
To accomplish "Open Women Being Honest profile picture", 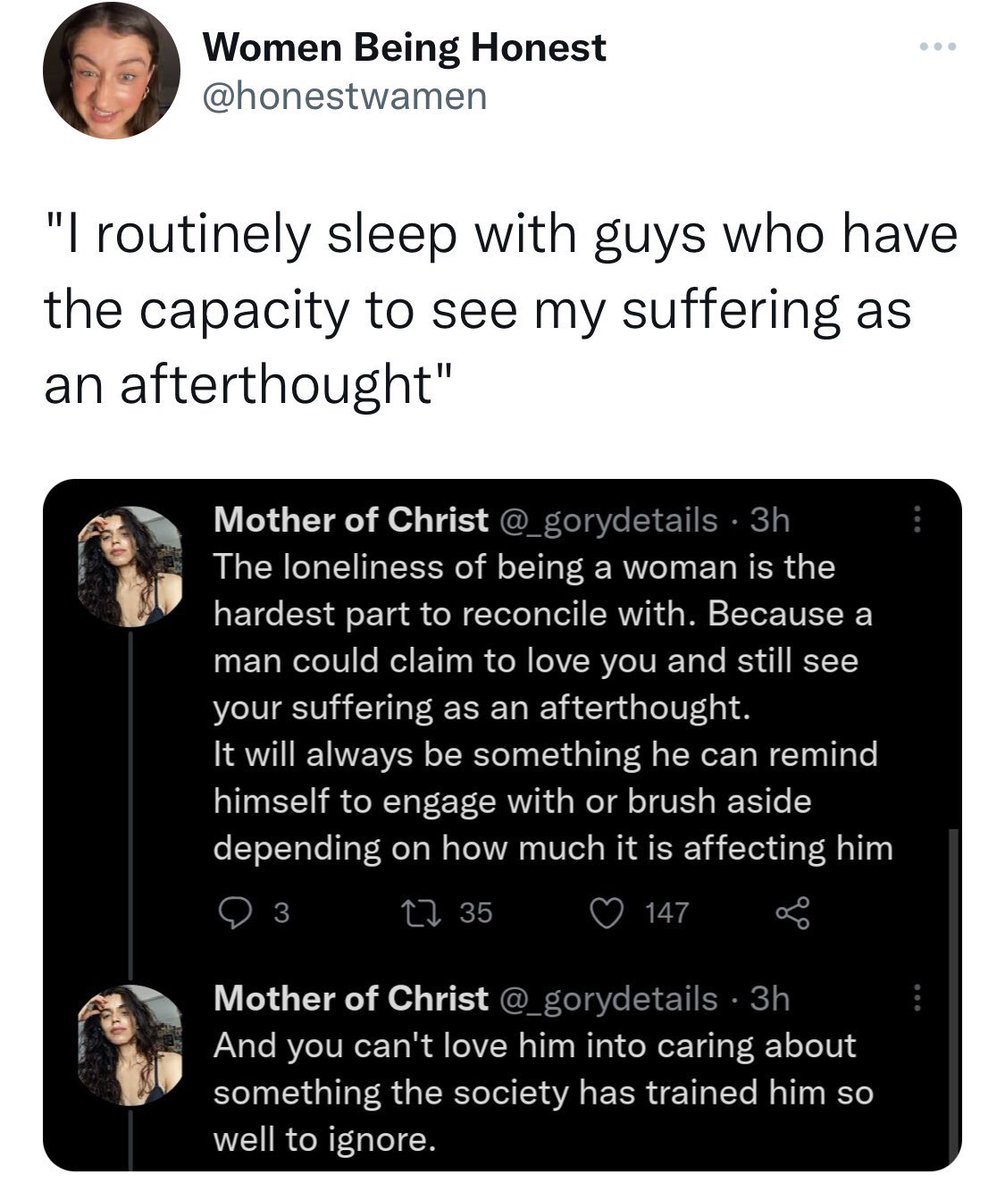I will (111, 69).
